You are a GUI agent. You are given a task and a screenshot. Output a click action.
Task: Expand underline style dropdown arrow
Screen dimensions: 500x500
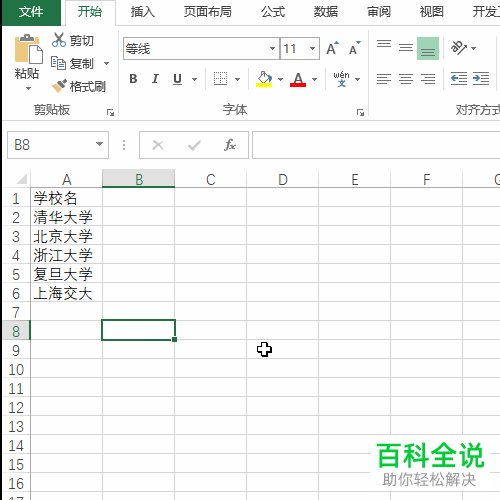[194, 79]
